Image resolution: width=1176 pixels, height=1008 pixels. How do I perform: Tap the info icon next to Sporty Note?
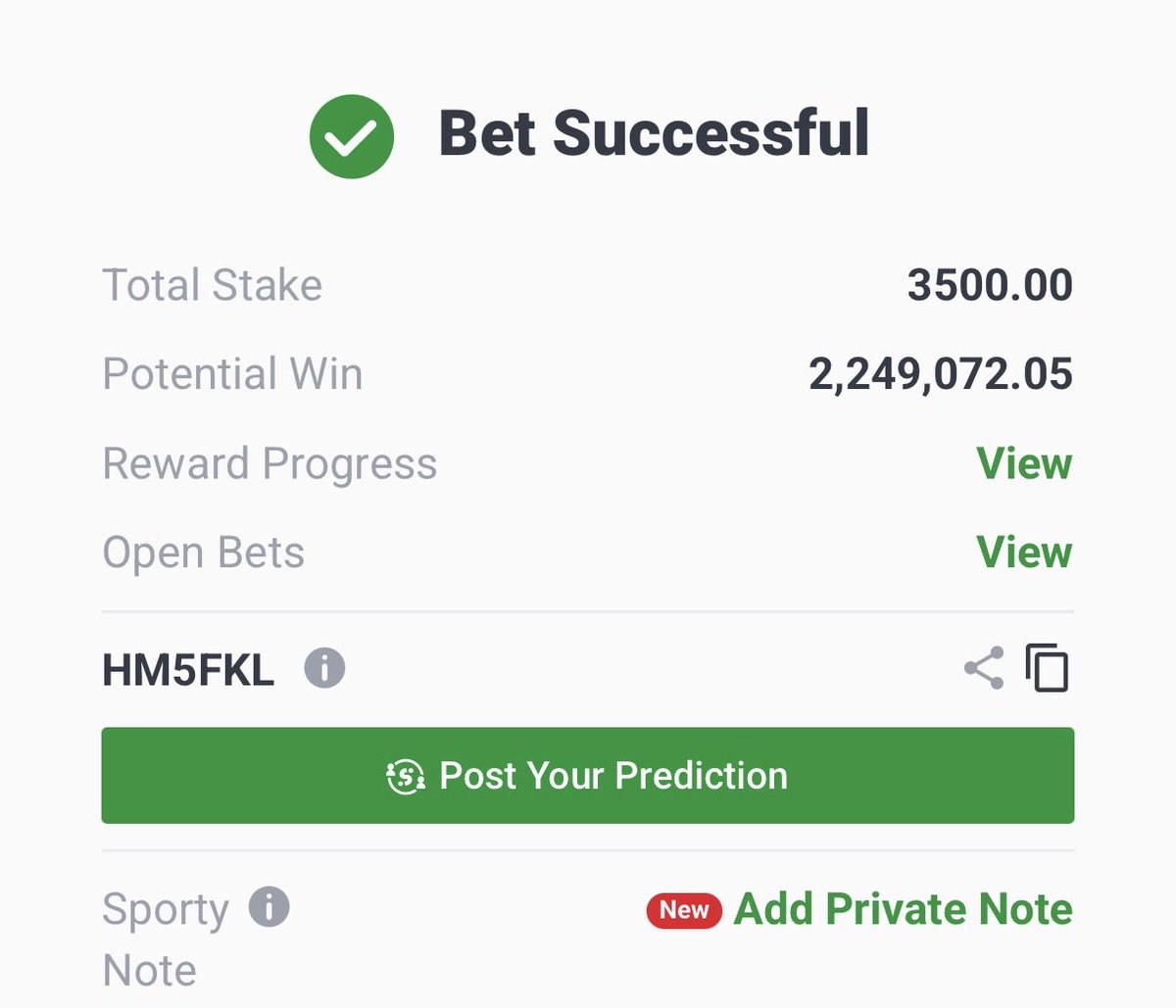tap(269, 907)
